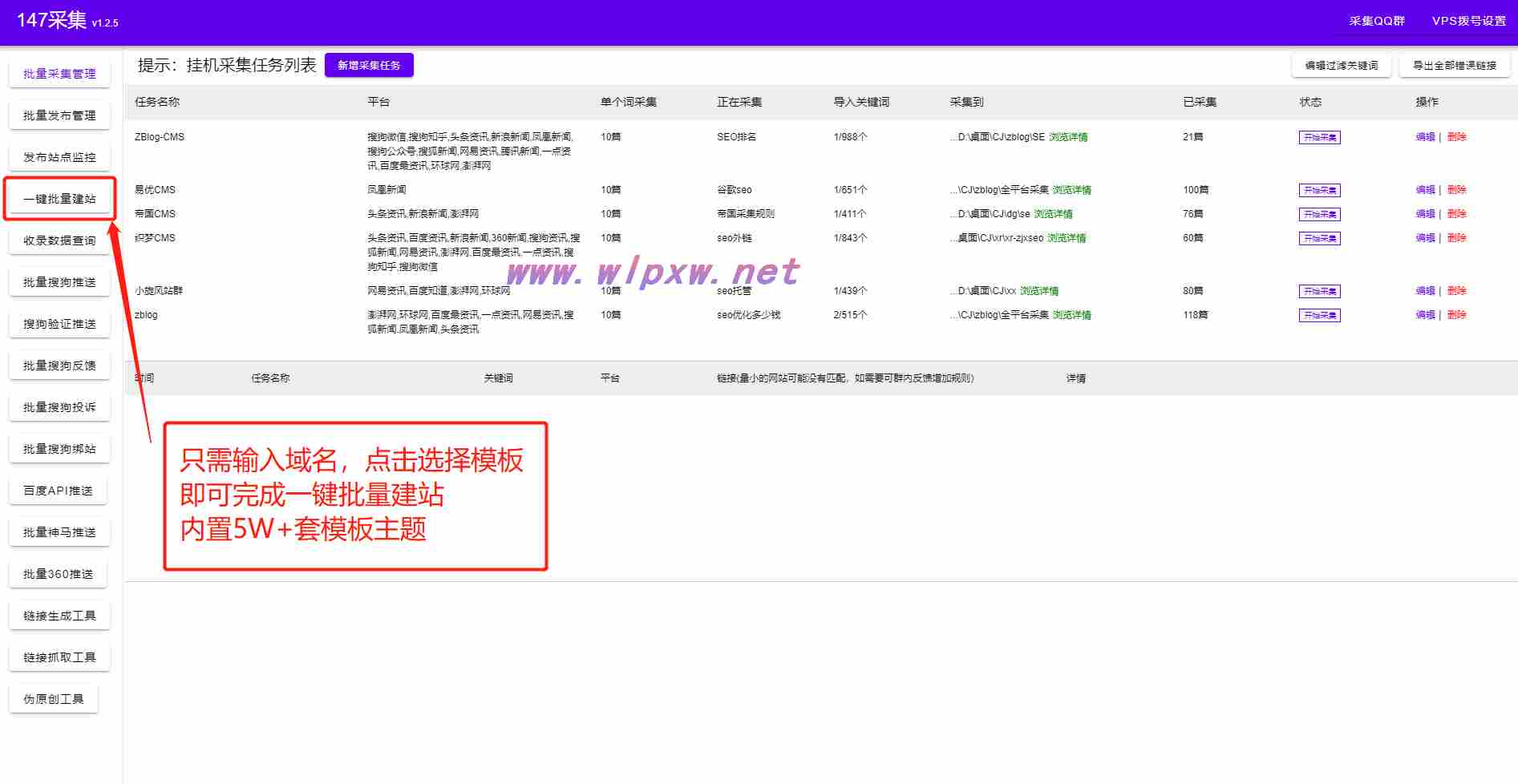The image size is (1518, 784).
Task: Open 批量搜狗推送 sidebar item
Action: (59, 282)
